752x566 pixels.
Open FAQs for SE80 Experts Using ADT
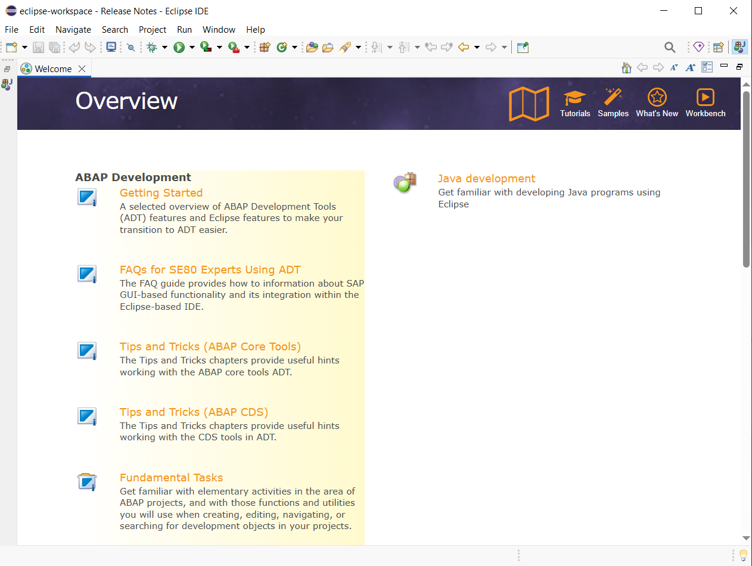pos(210,270)
